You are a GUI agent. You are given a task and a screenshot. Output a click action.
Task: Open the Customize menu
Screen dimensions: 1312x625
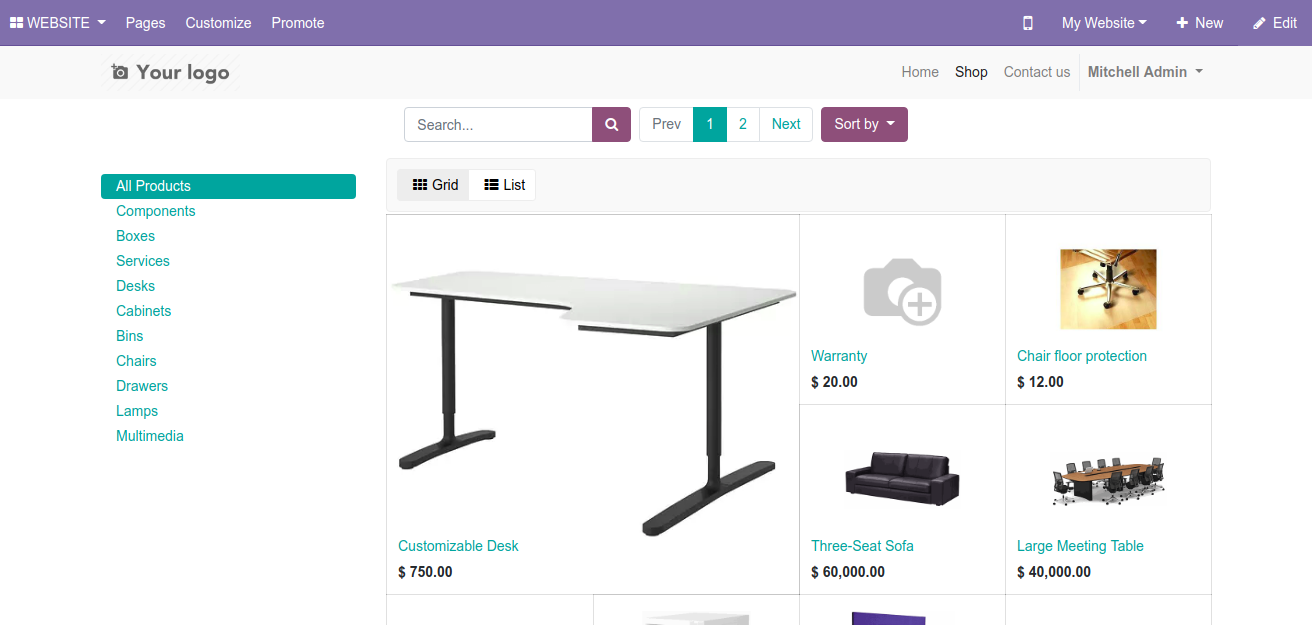click(x=218, y=23)
